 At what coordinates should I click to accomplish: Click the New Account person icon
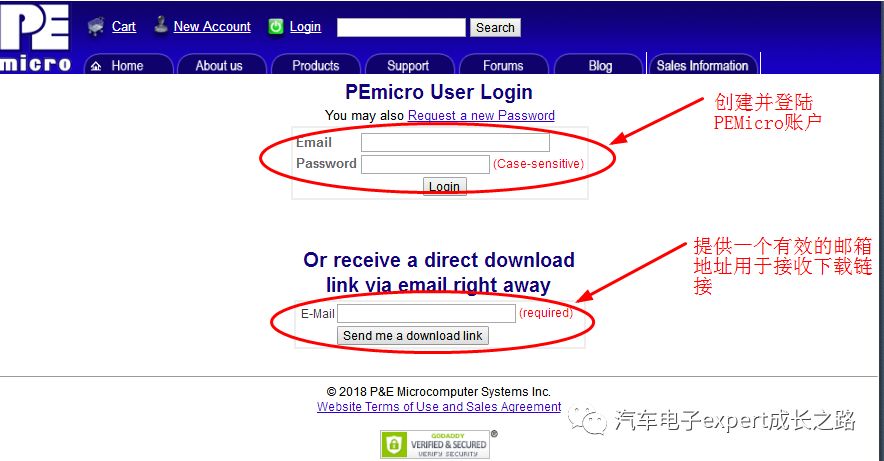point(161,25)
